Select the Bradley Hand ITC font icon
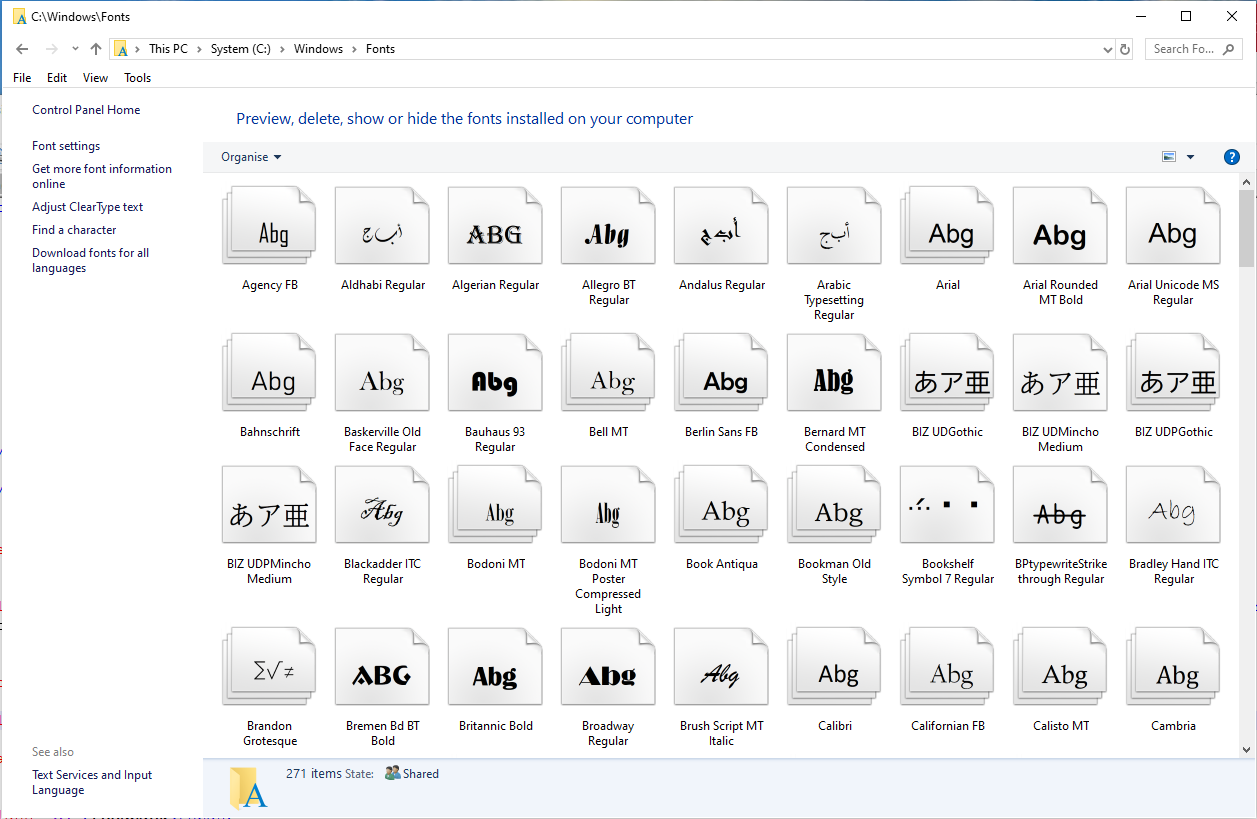This screenshot has height=819, width=1257. pos(1173,506)
